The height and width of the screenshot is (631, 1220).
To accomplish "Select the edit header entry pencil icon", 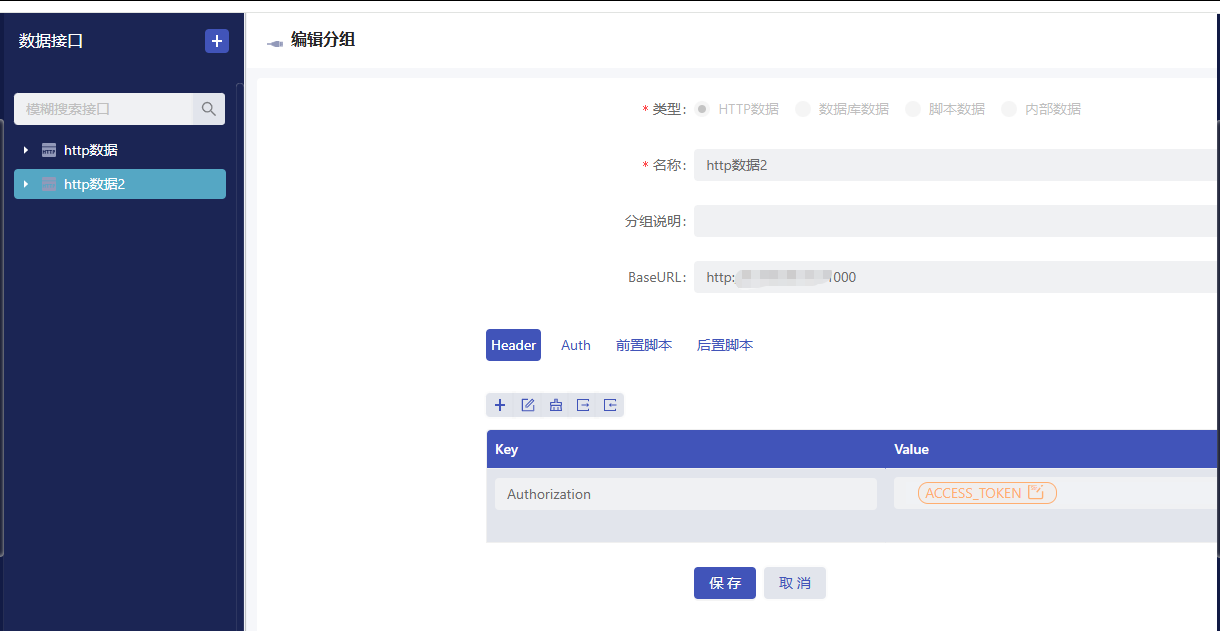I will 528,405.
